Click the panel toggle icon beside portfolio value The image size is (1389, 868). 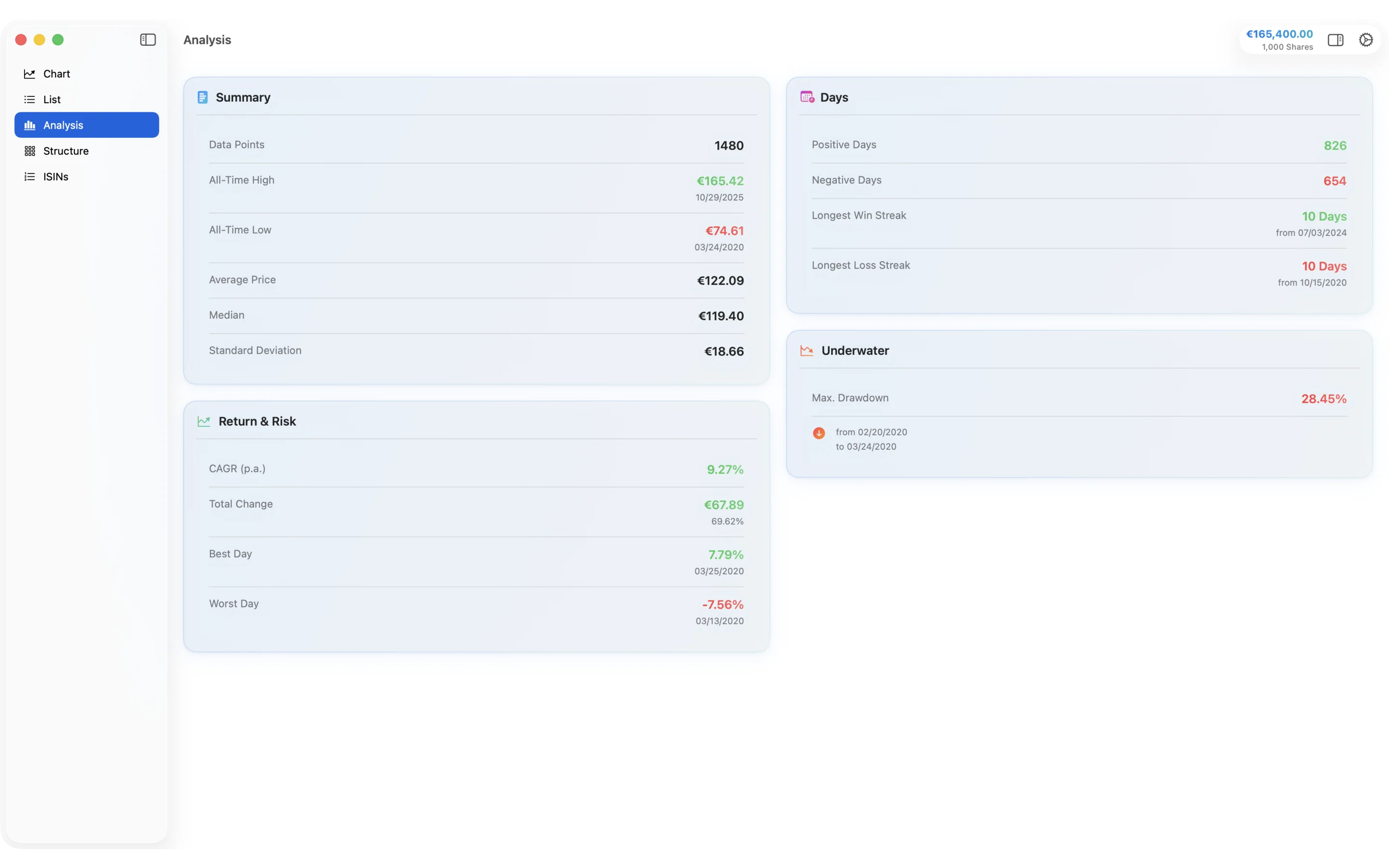(1335, 40)
